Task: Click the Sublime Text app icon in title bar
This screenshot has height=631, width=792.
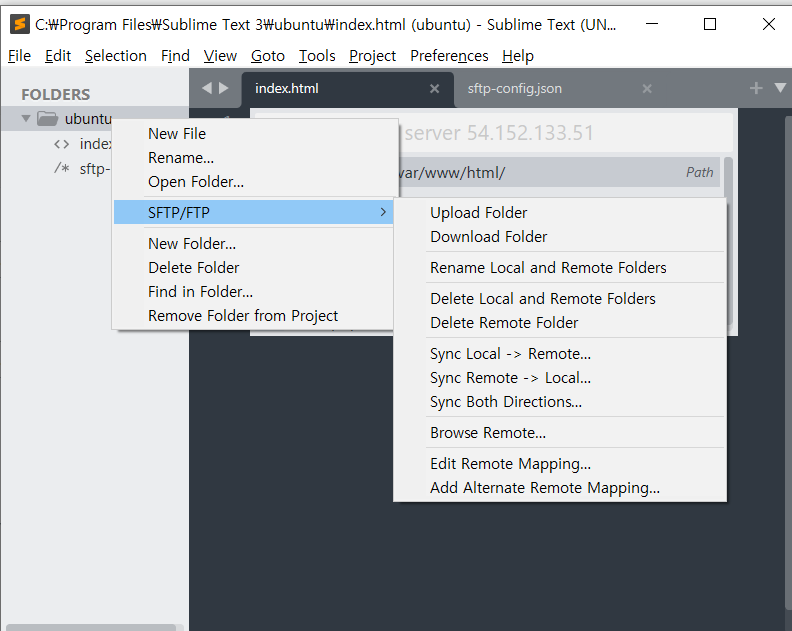Action: click(20, 24)
